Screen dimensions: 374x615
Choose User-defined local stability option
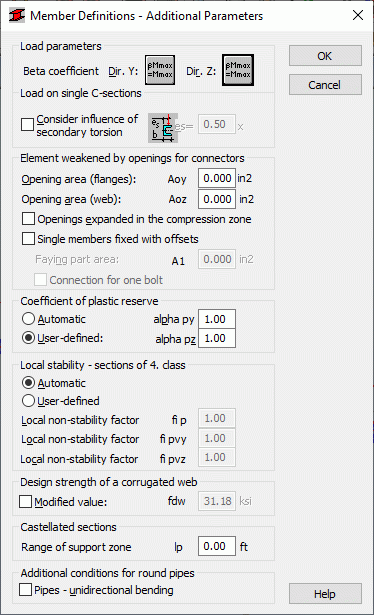(28, 400)
